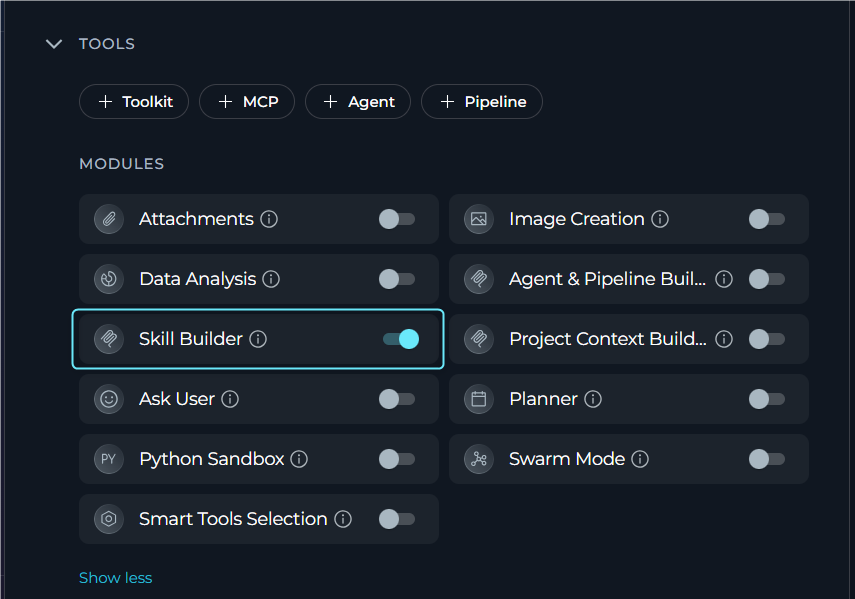Turn on the Ask User toggle
The image size is (855, 599).
point(397,399)
